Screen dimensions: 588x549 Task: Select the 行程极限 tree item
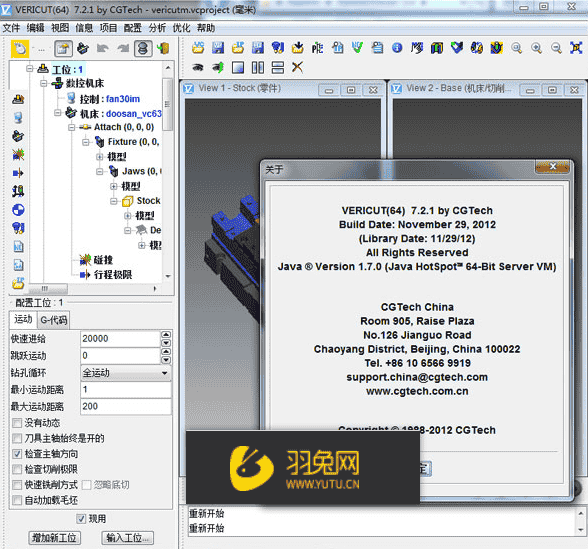[x=113, y=275]
